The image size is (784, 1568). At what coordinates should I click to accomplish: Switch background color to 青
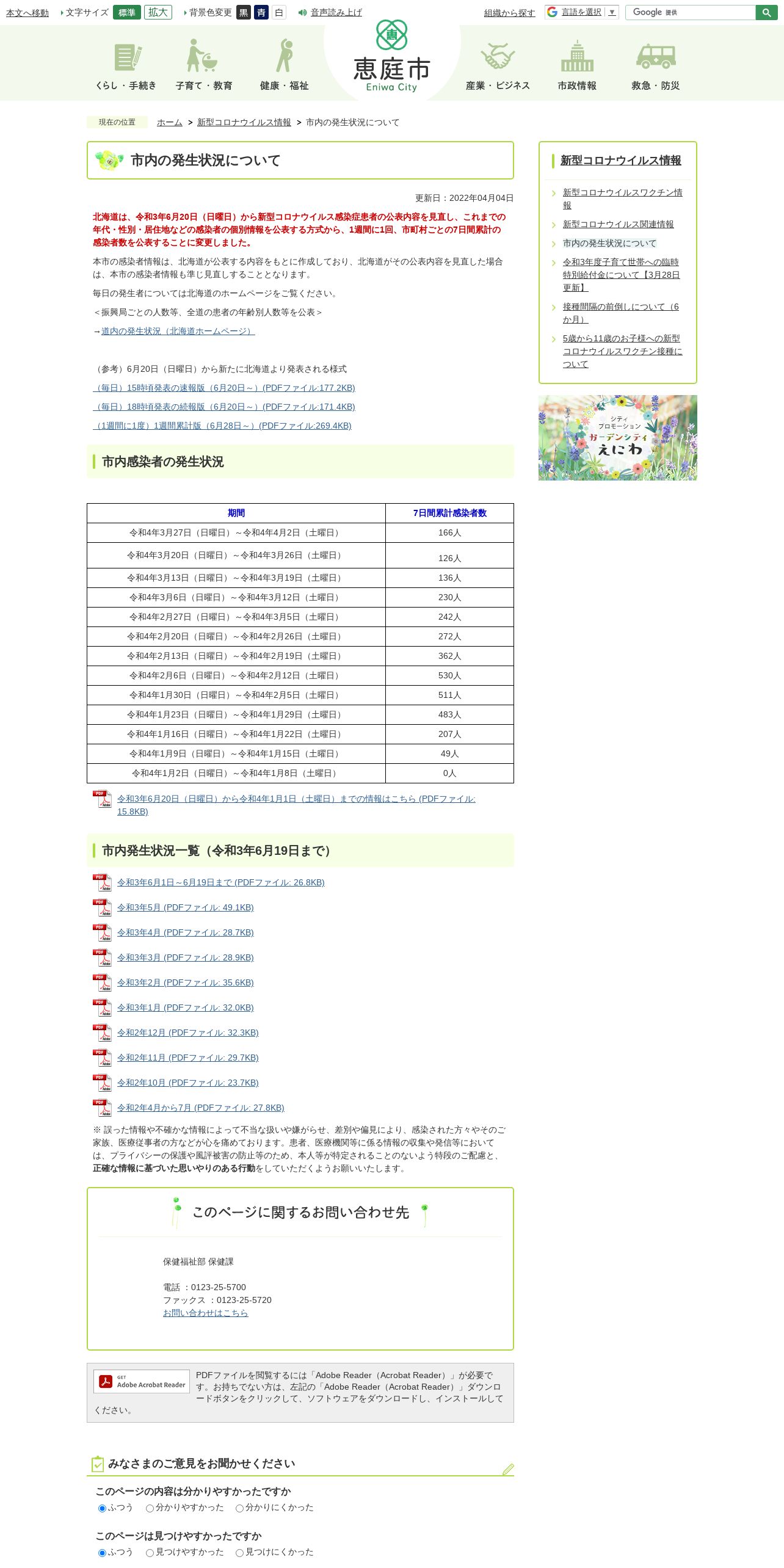[x=261, y=12]
